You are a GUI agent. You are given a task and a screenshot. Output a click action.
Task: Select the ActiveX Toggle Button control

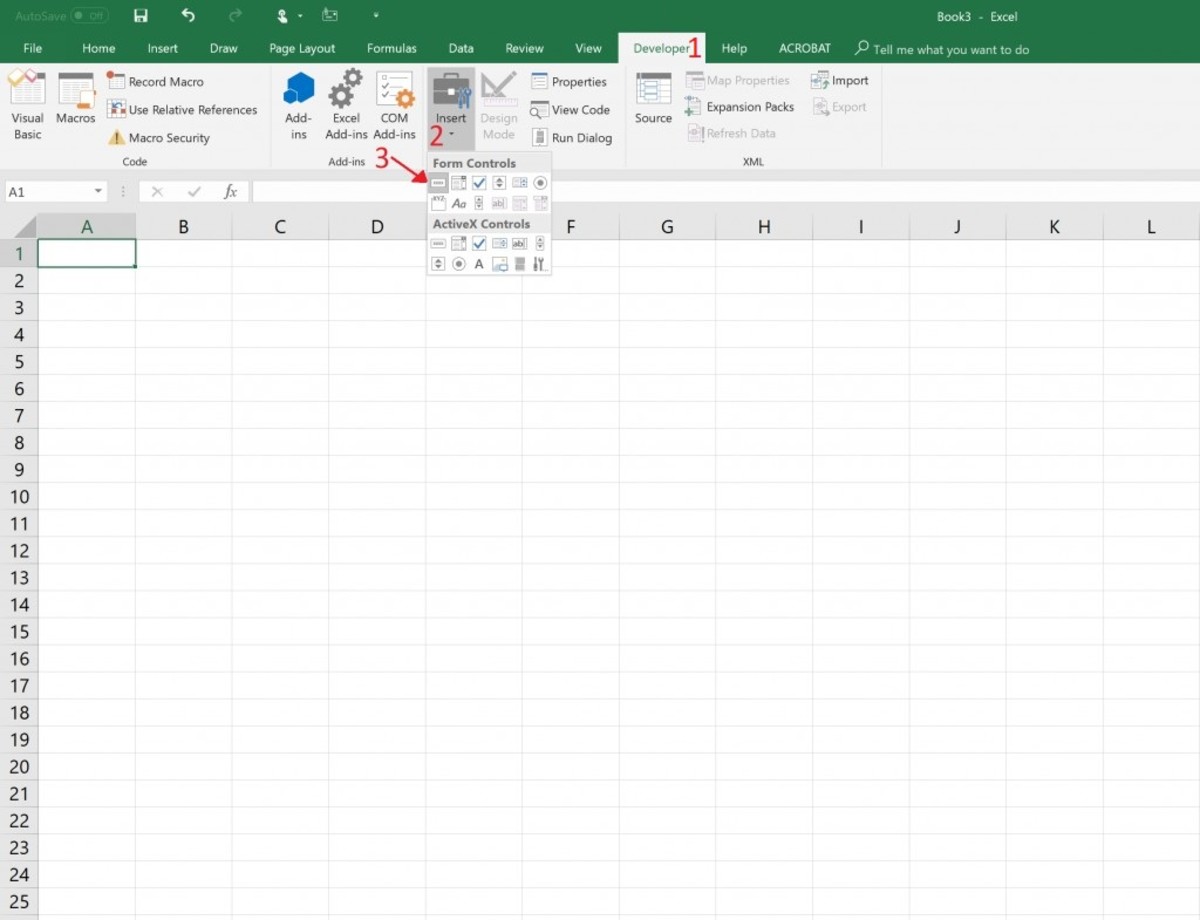tap(519, 263)
